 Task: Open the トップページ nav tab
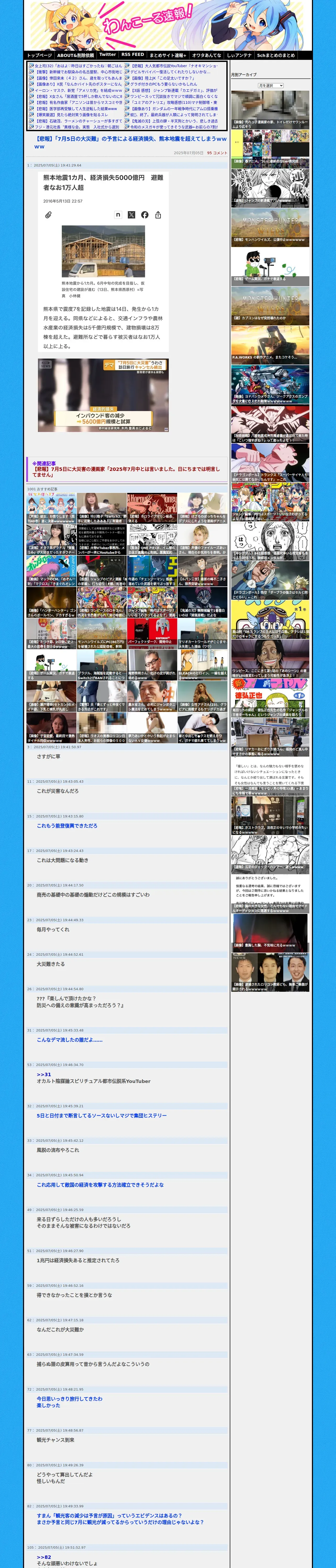(40, 55)
